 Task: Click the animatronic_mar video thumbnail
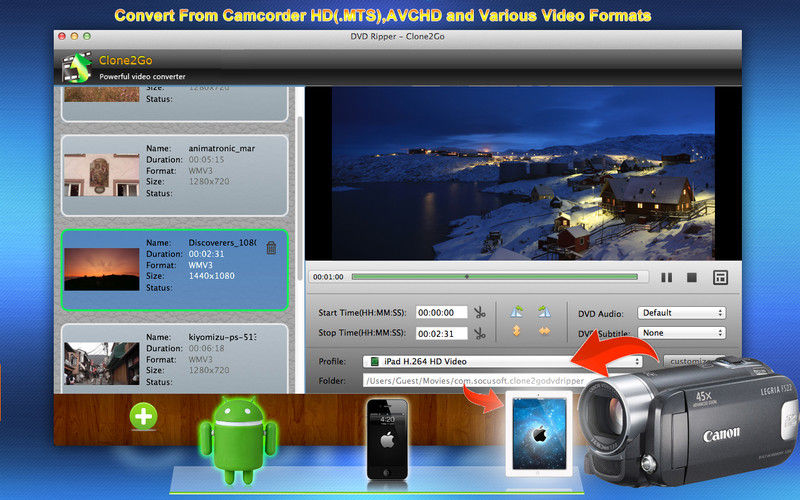102,176
